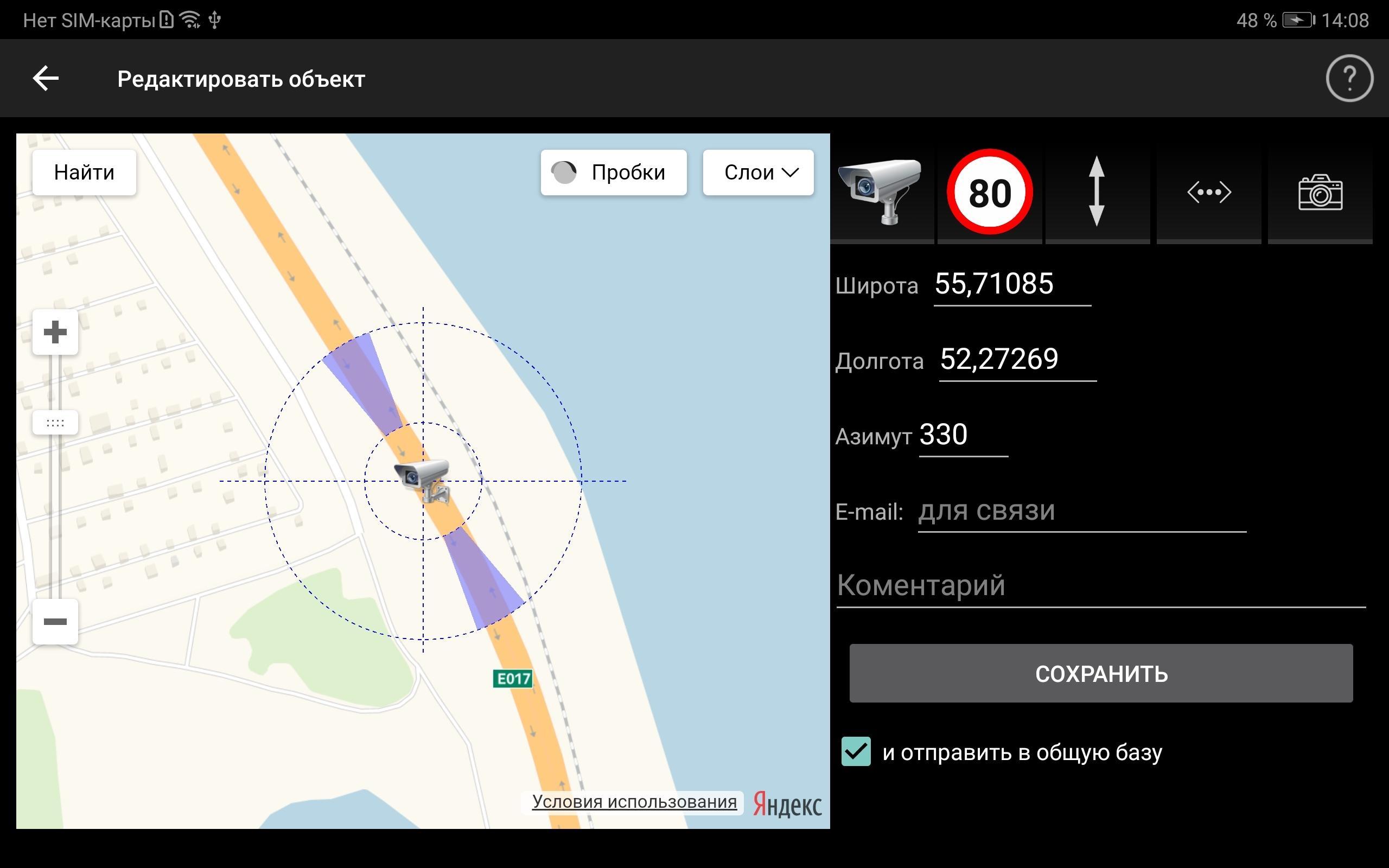This screenshot has height=868, width=1389.
Task: Tap the 80 speed limit sign
Action: [990, 192]
